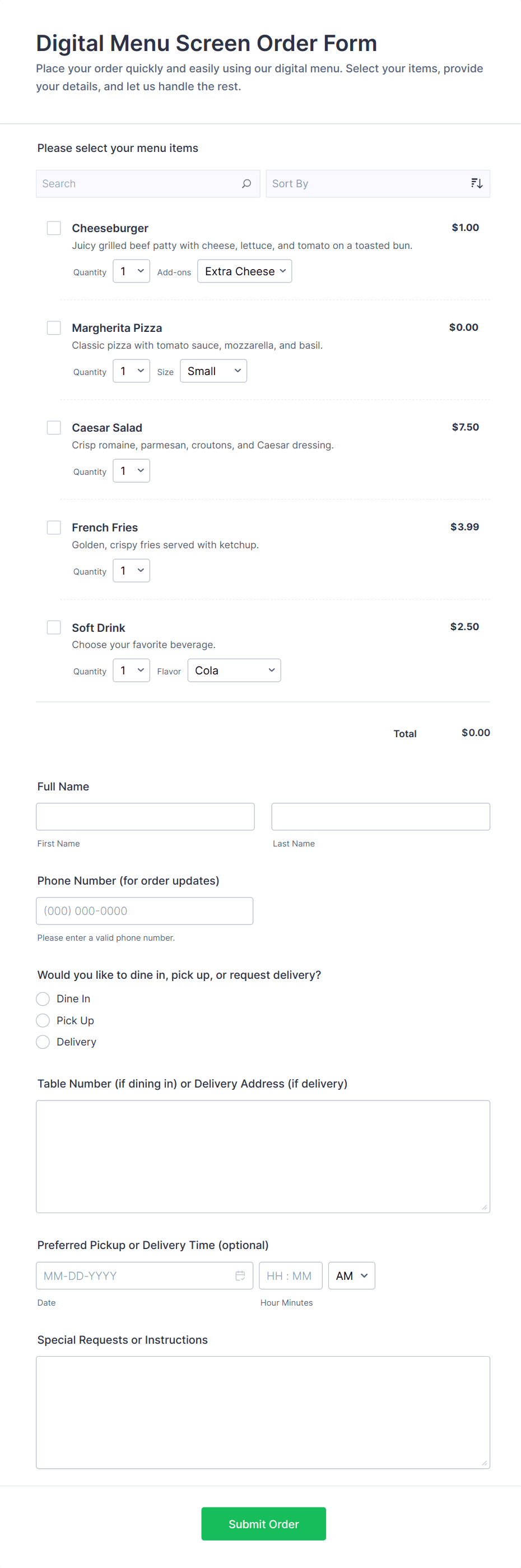521x1568 pixels.
Task: Select the Caesar Salad checkbox
Action: pos(54,428)
